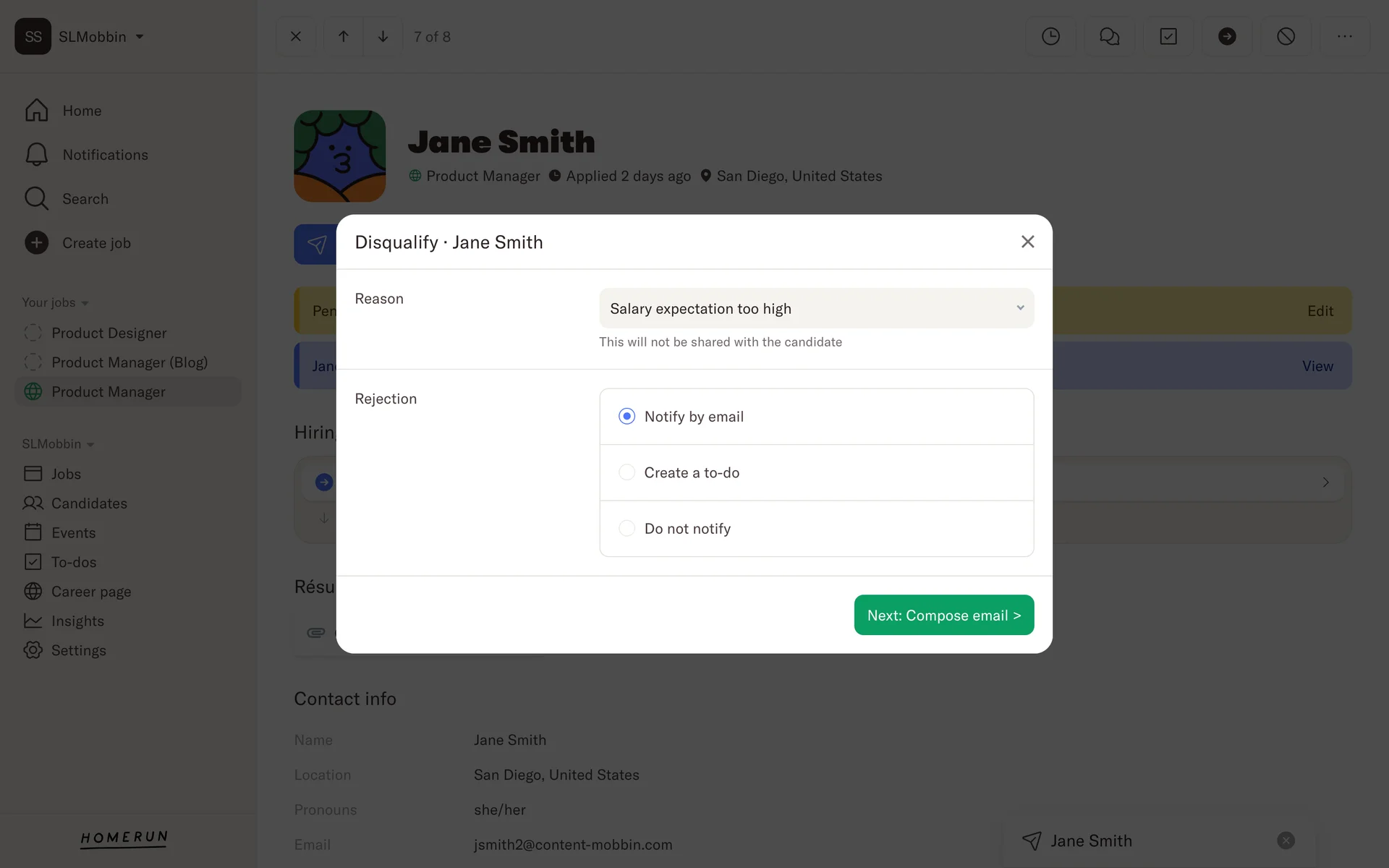1389x868 pixels.
Task: Close the Disqualify dialog
Action: pos(1027,242)
